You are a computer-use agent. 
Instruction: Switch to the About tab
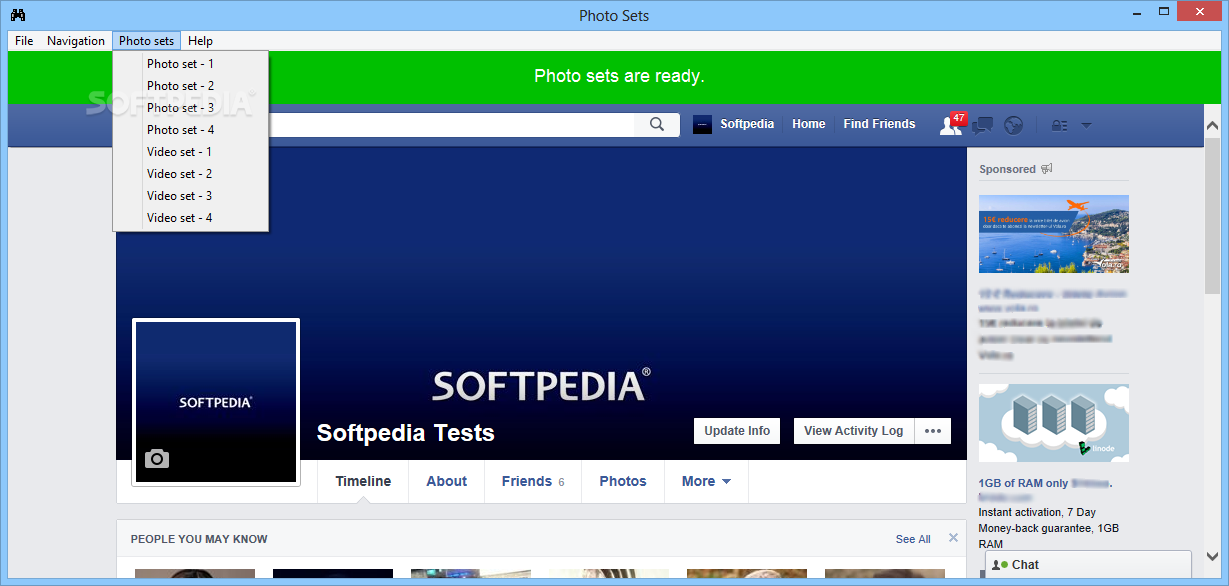[446, 481]
